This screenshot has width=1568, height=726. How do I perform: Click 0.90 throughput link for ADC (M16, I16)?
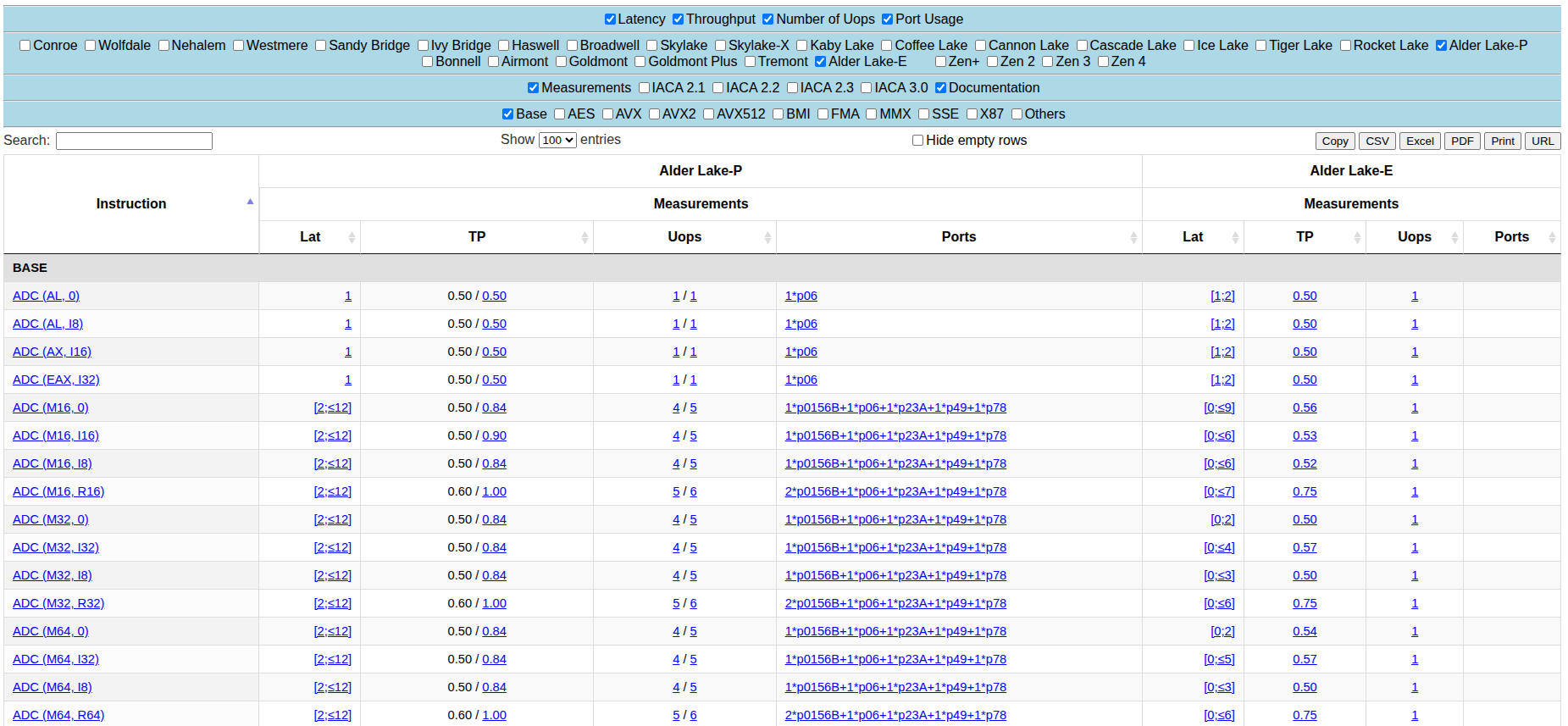[x=495, y=435]
